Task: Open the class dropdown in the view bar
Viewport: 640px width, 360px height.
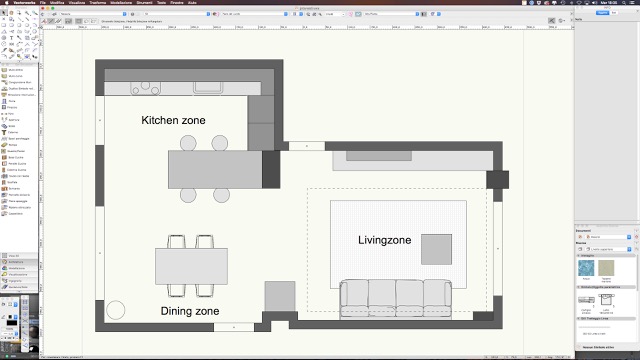Action: pyautogui.click(x=94, y=14)
